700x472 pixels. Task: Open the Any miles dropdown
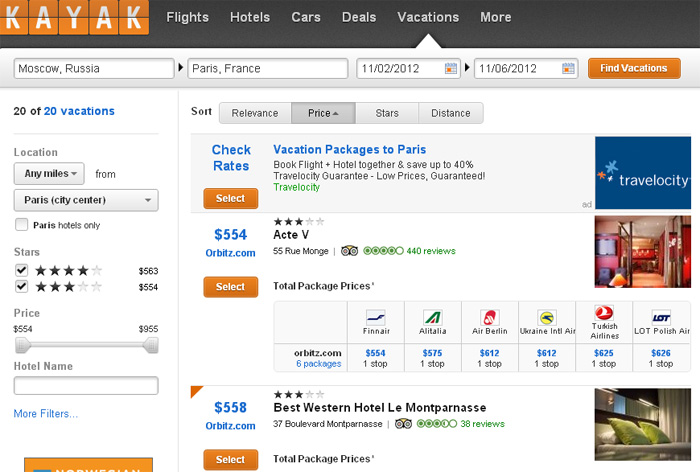coord(49,174)
